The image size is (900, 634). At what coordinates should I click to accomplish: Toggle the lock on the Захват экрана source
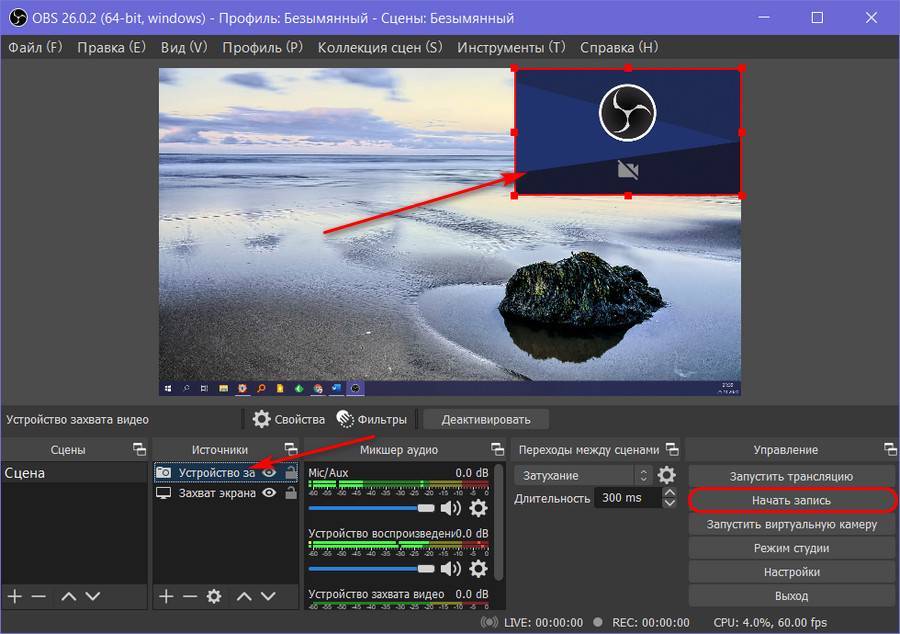pyautogui.click(x=291, y=493)
